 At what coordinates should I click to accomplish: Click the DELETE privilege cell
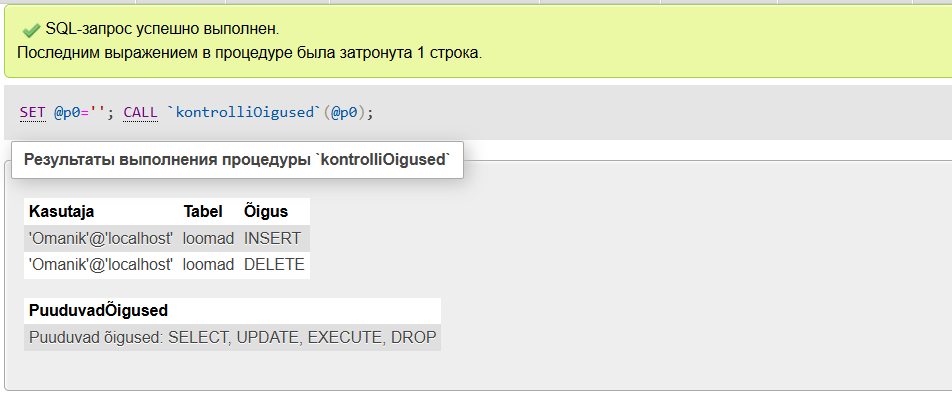click(x=274, y=265)
